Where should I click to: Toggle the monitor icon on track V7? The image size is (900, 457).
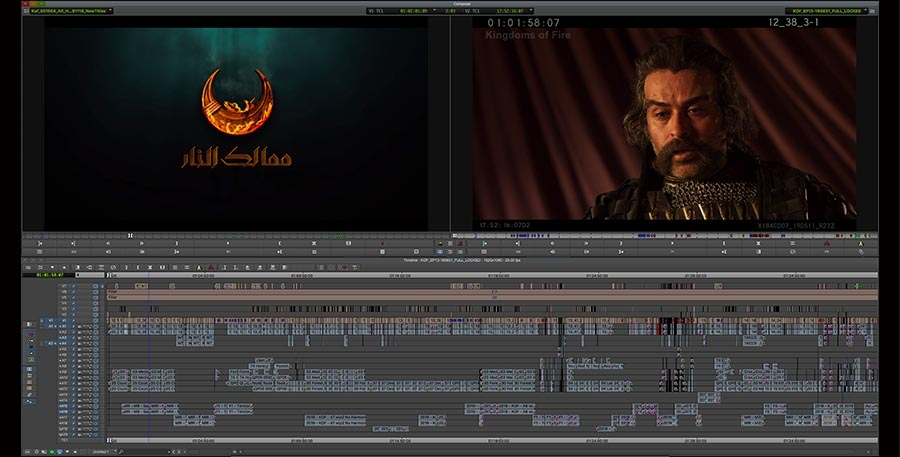pyautogui.click(x=95, y=286)
